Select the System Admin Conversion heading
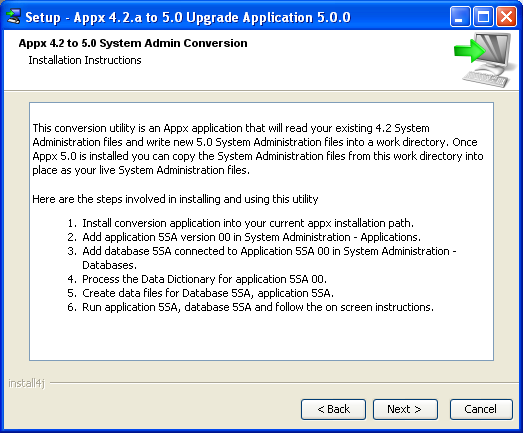The width and height of the screenshot is (523, 433). pyautogui.click(x=133, y=43)
